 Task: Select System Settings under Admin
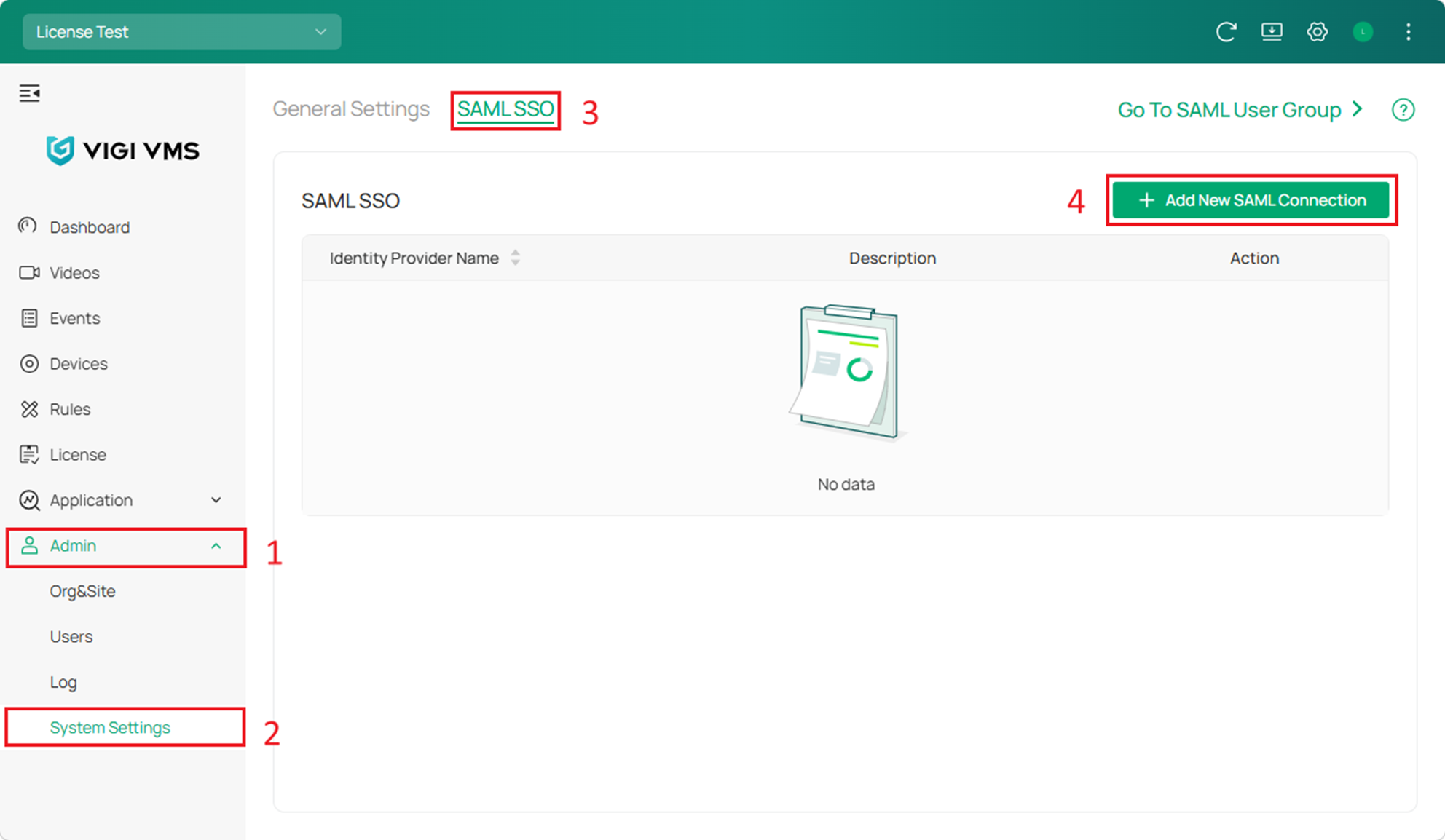(110, 727)
